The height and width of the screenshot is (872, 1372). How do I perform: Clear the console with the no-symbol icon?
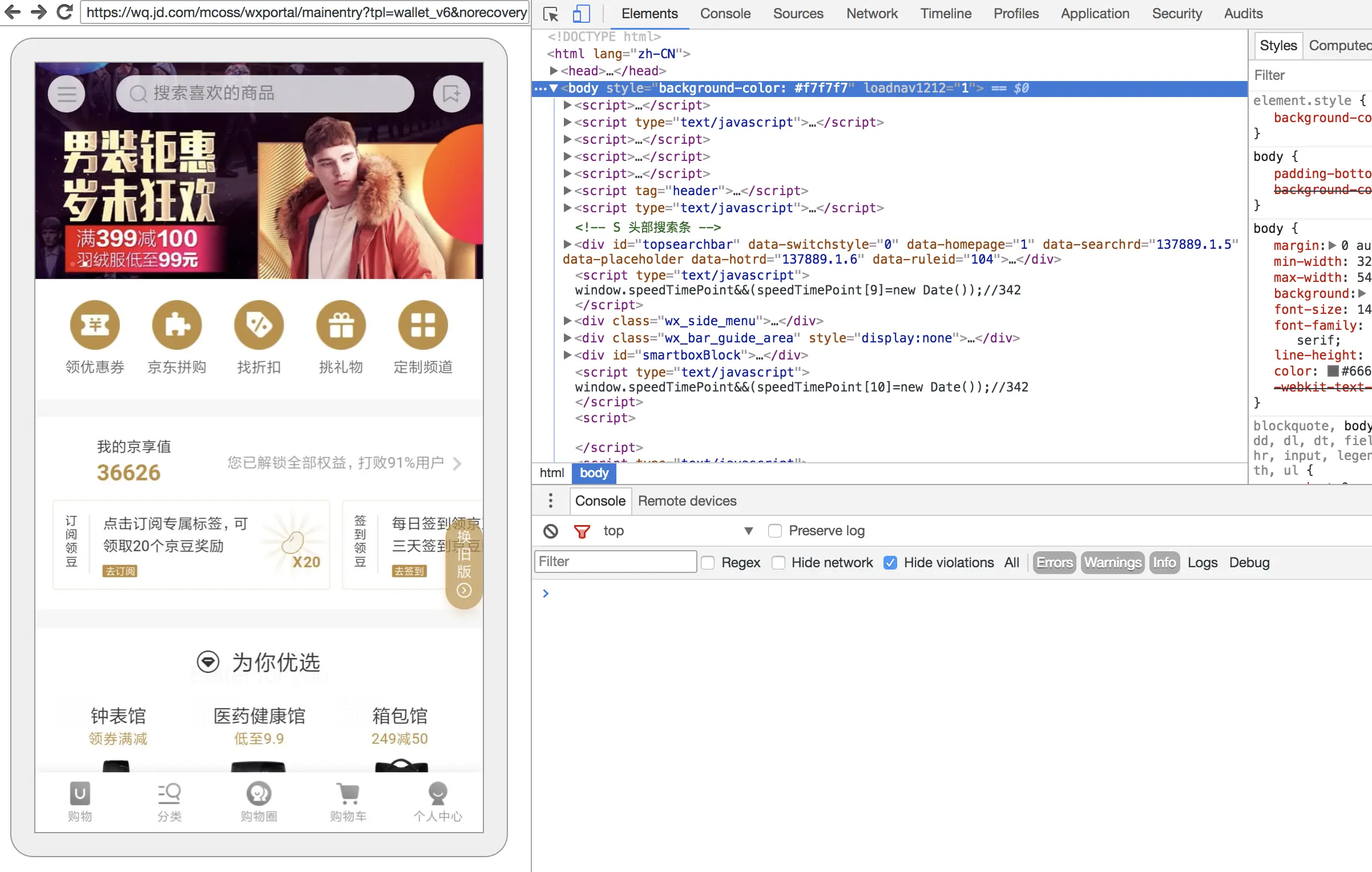[551, 531]
